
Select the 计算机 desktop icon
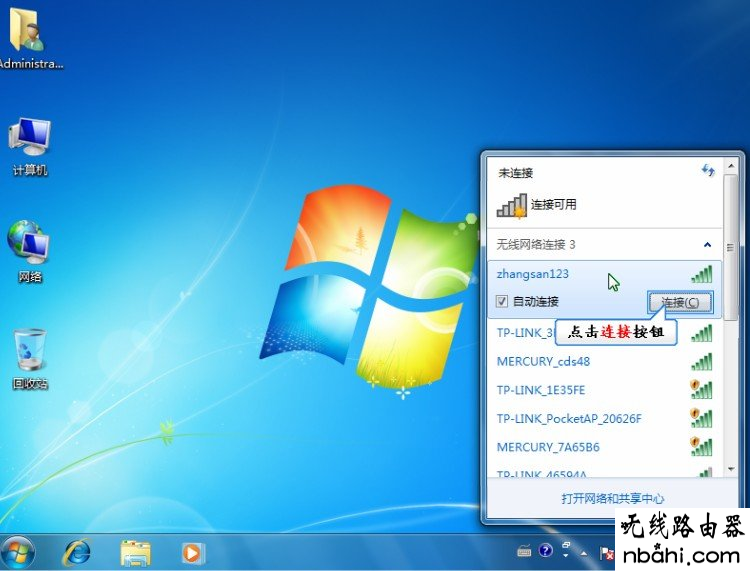coord(30,146)
